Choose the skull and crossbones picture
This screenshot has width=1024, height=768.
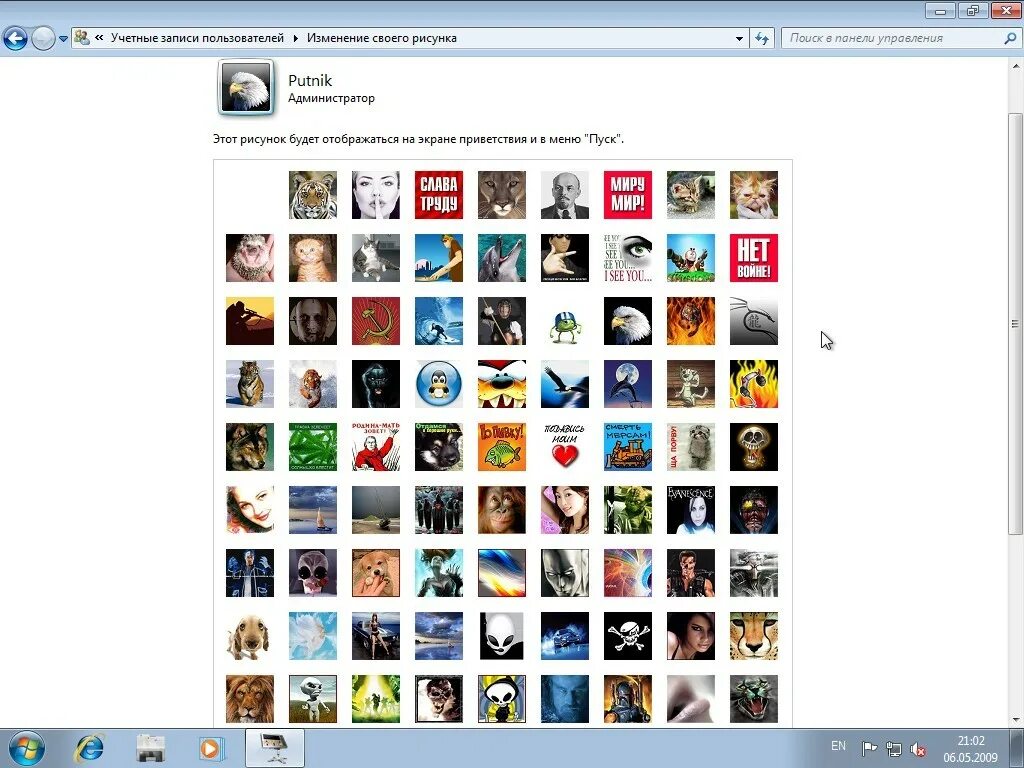tap(628, 636)
